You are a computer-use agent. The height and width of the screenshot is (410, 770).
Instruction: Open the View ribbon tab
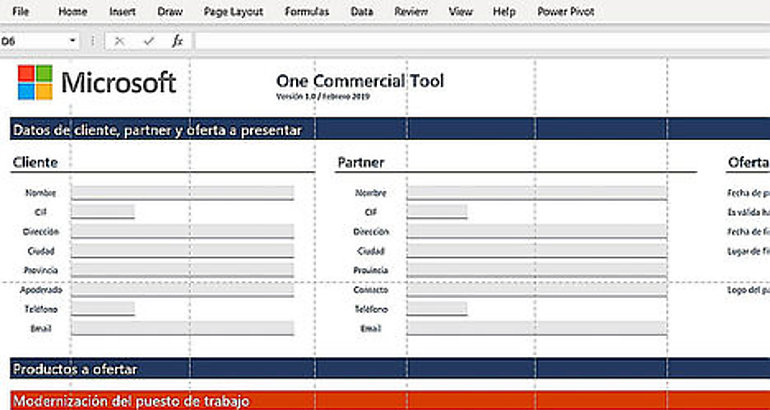(461, 11)
